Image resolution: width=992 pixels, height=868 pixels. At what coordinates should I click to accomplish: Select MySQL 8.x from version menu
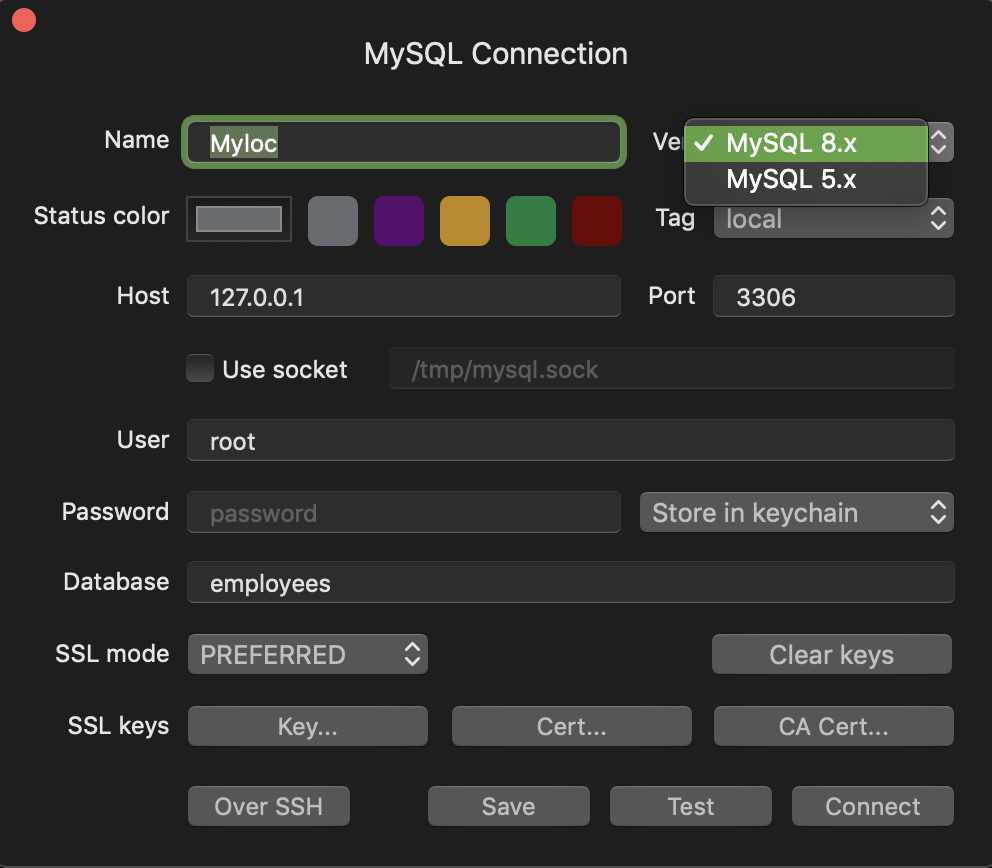[x=805, y=144]
